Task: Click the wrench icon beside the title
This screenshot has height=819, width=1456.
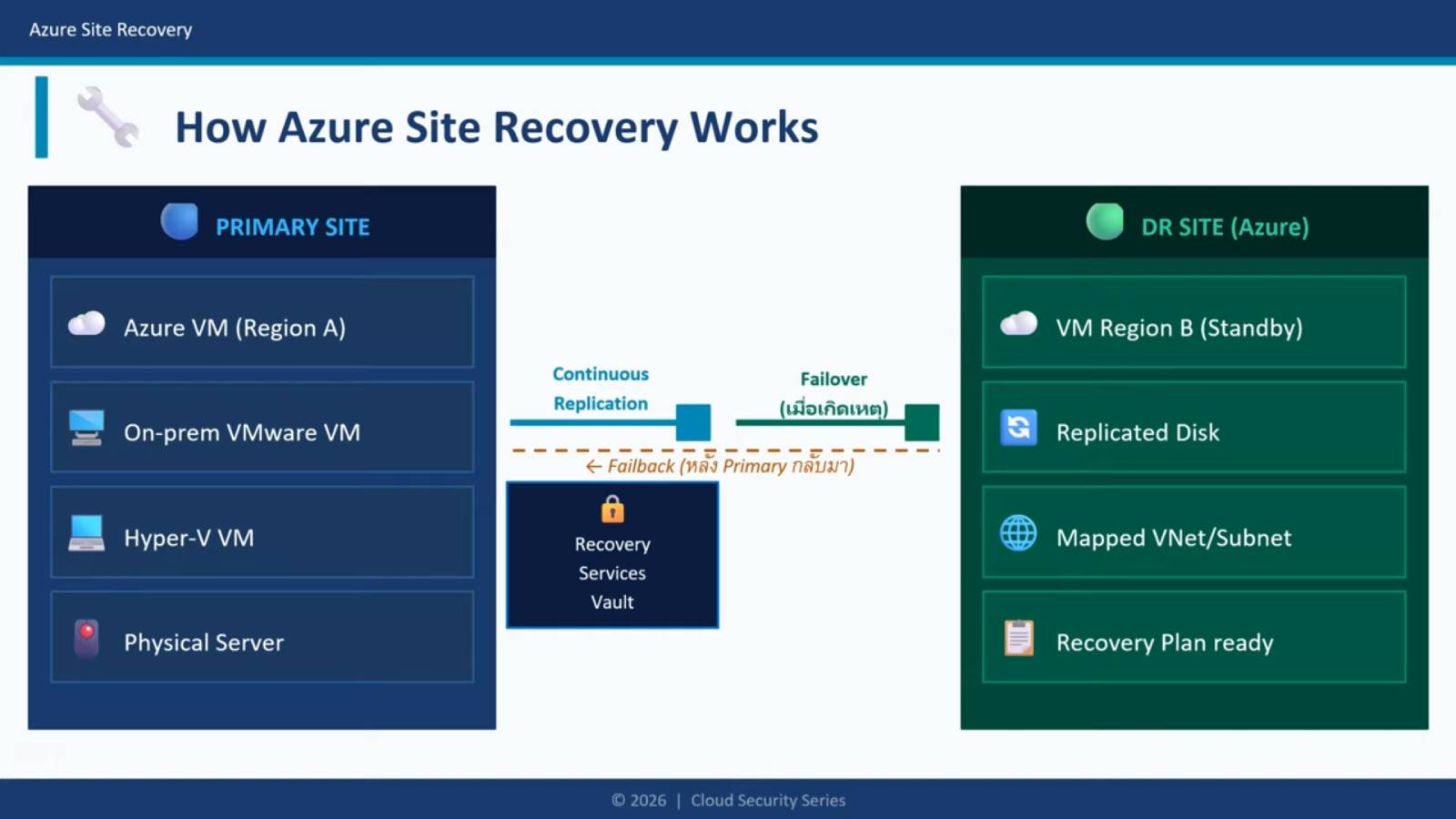Action: pyautogui.click(x=108, y=117)
